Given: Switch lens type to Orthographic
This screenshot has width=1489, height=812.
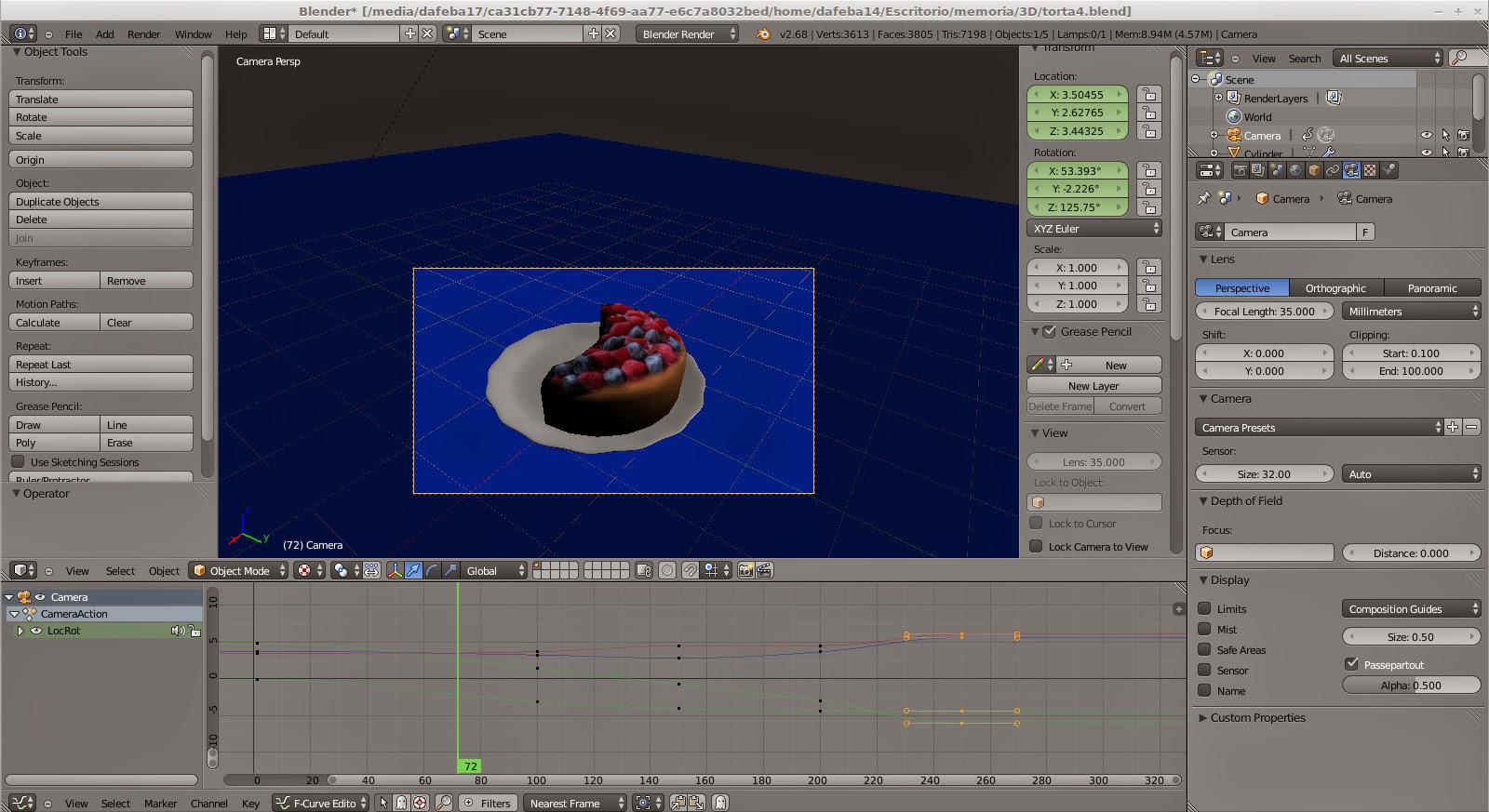Looking at the screenshot, I should [x=1335, y=287].
